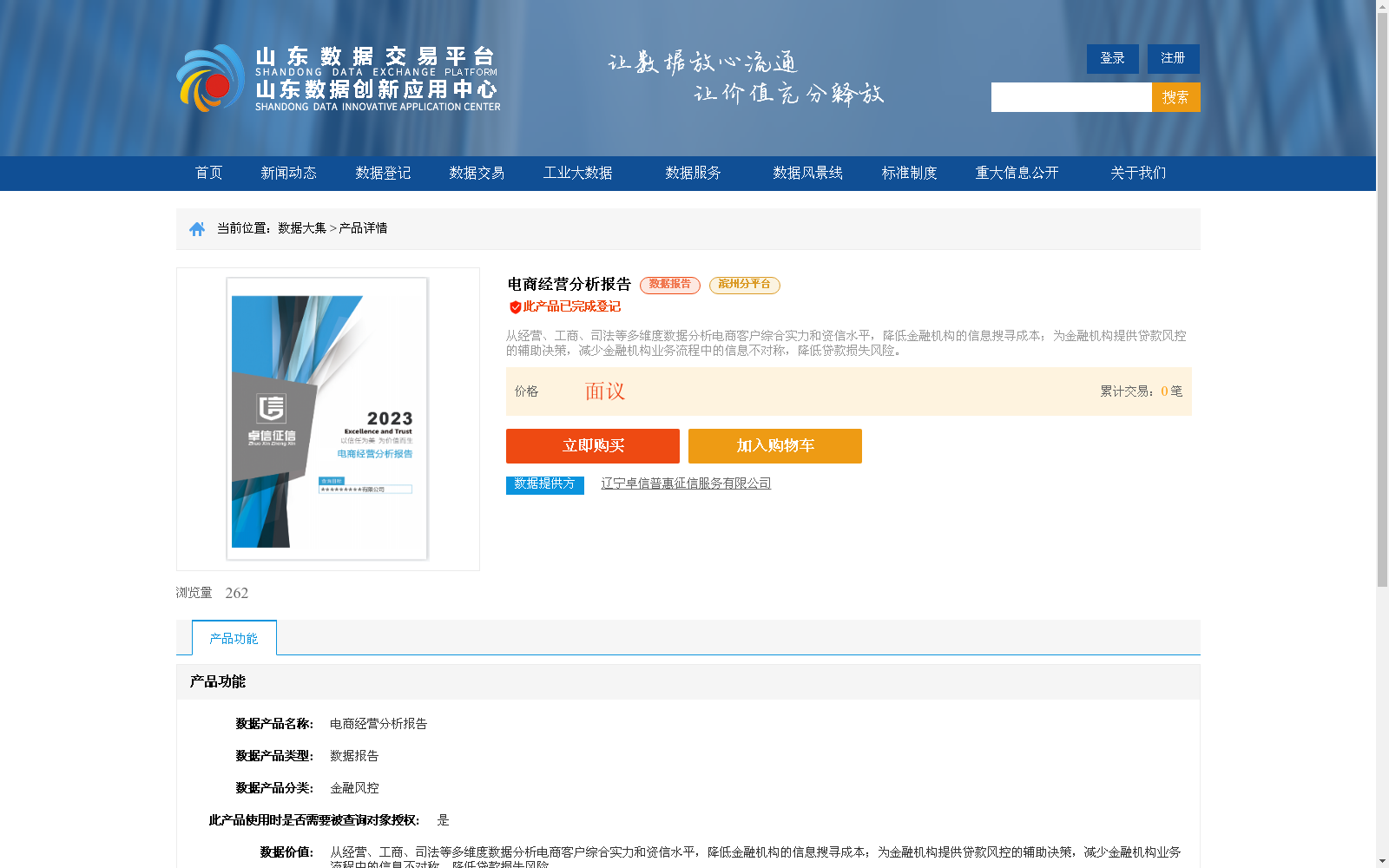This screenshot has width=1389, height=868.
Task: Open the 关于我们 menu item
Action: point(1138,173)
